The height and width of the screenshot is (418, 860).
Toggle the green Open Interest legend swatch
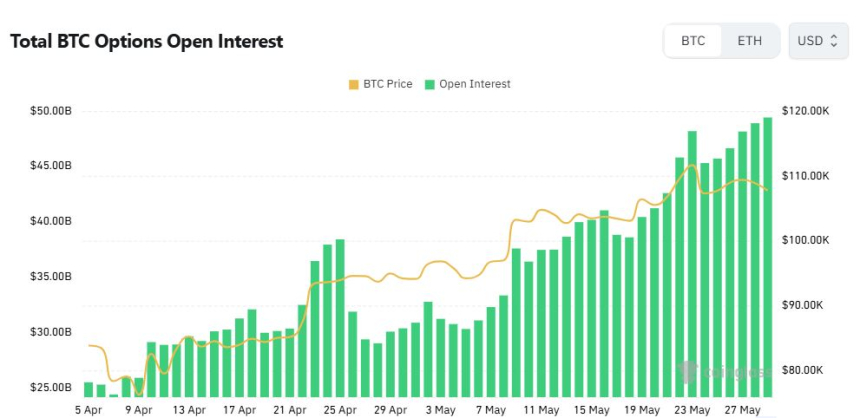pyautogui.click(x=429, y=84)
